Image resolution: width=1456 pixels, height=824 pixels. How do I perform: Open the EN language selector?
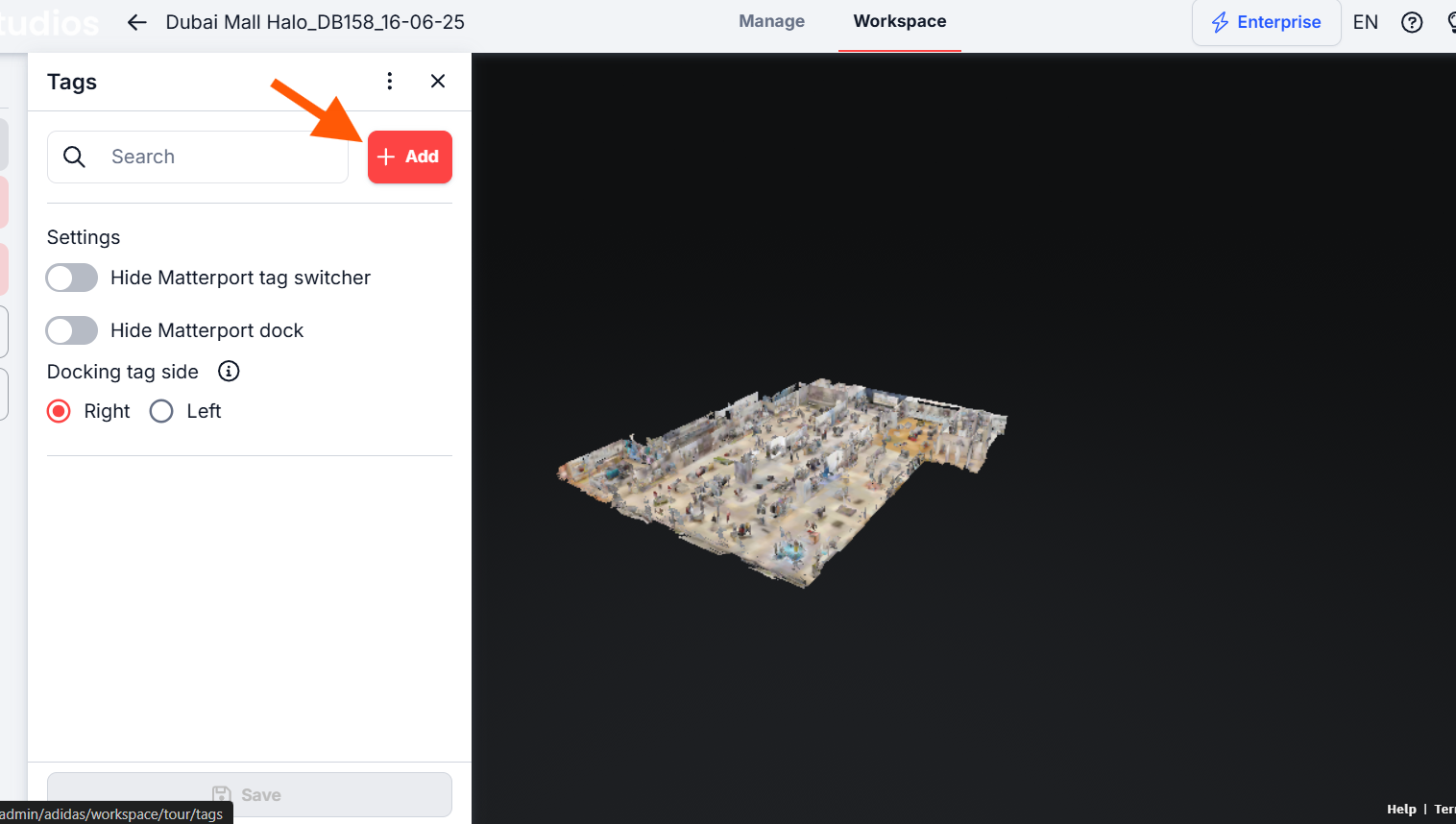pos(1365,22)
